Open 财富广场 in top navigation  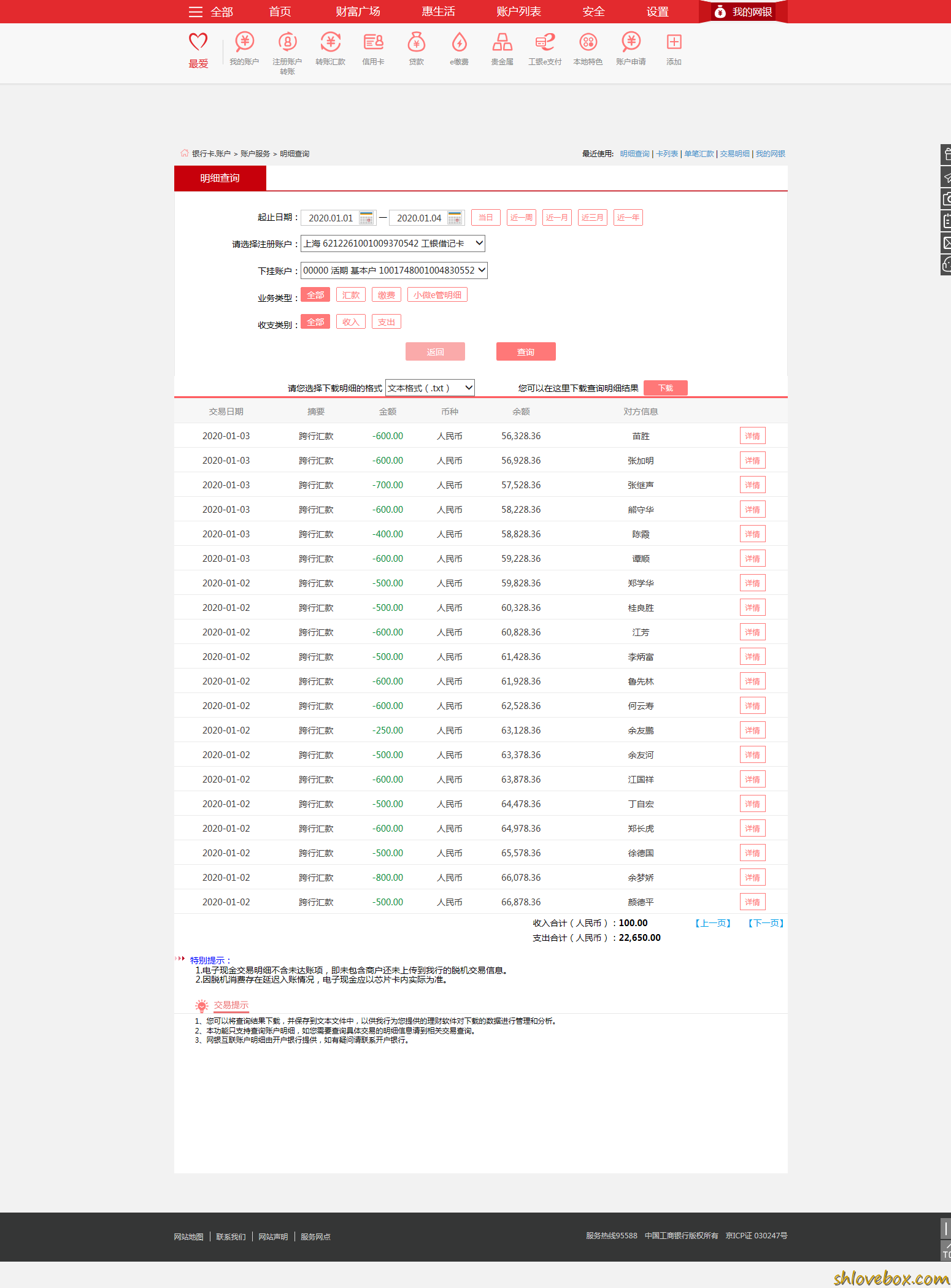pyautogui.click(x=358, y=12)
